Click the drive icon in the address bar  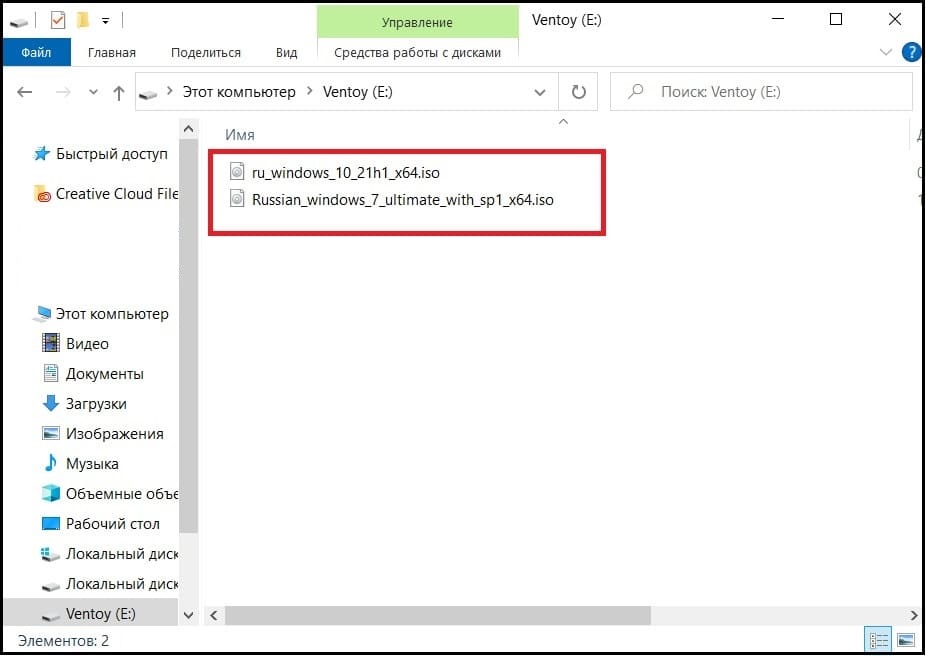tap(148, 93)
